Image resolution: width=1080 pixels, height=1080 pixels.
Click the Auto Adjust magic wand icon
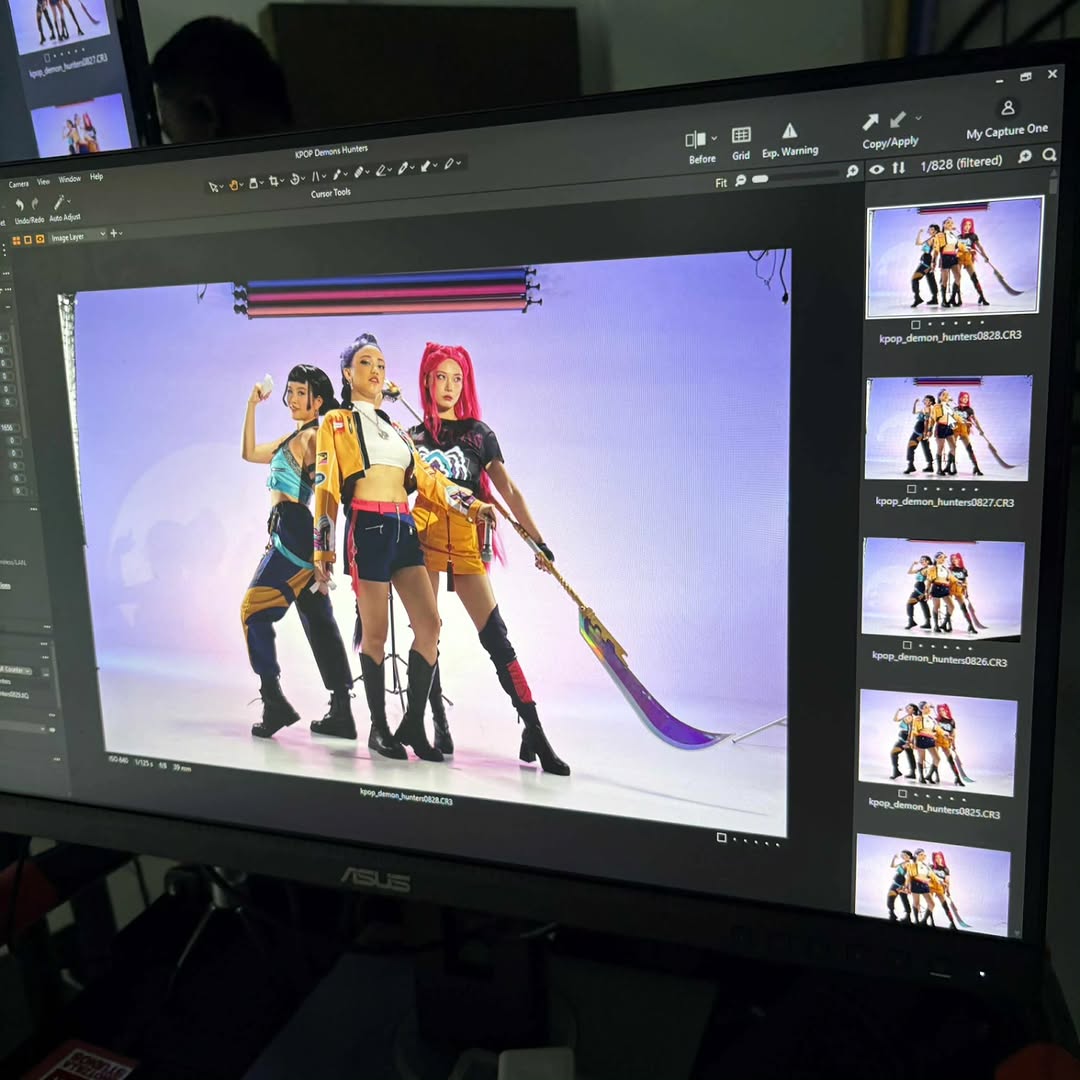60,203
